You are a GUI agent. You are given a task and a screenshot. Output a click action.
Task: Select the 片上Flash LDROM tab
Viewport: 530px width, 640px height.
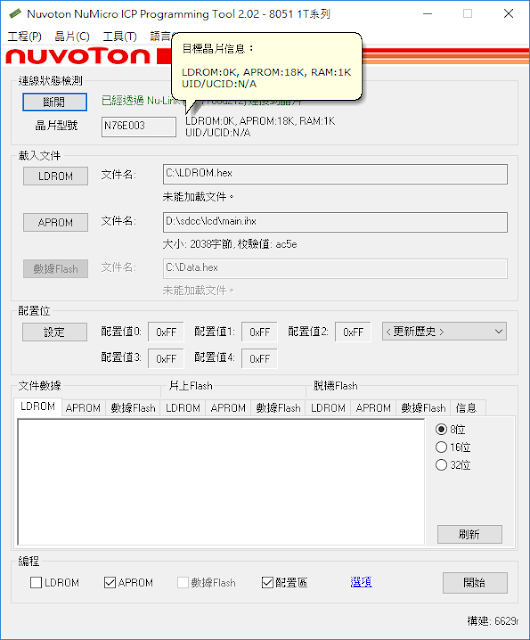point(183,408)
